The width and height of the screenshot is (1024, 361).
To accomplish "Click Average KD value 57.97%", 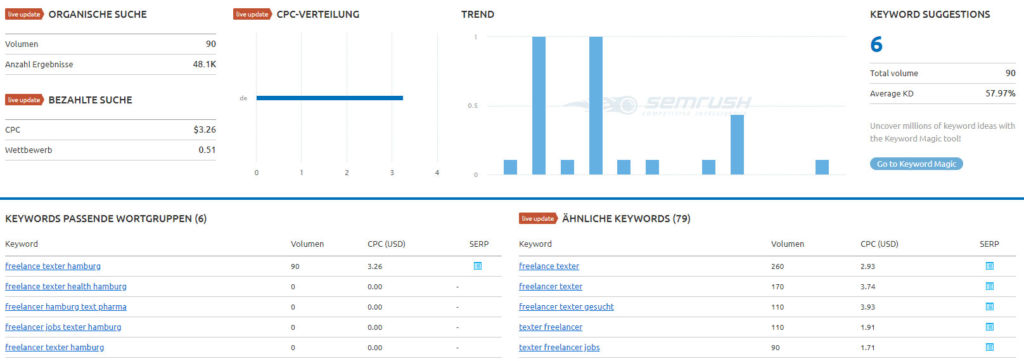I will [x=1000, y=93].
